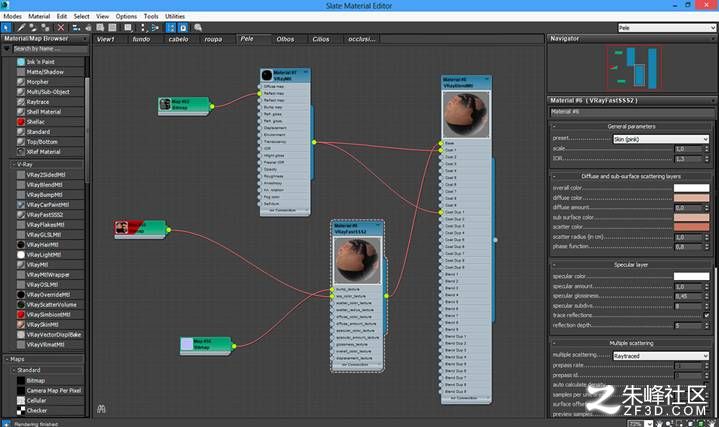Click the show background in preview icon
719x427 pixels.
112,28
